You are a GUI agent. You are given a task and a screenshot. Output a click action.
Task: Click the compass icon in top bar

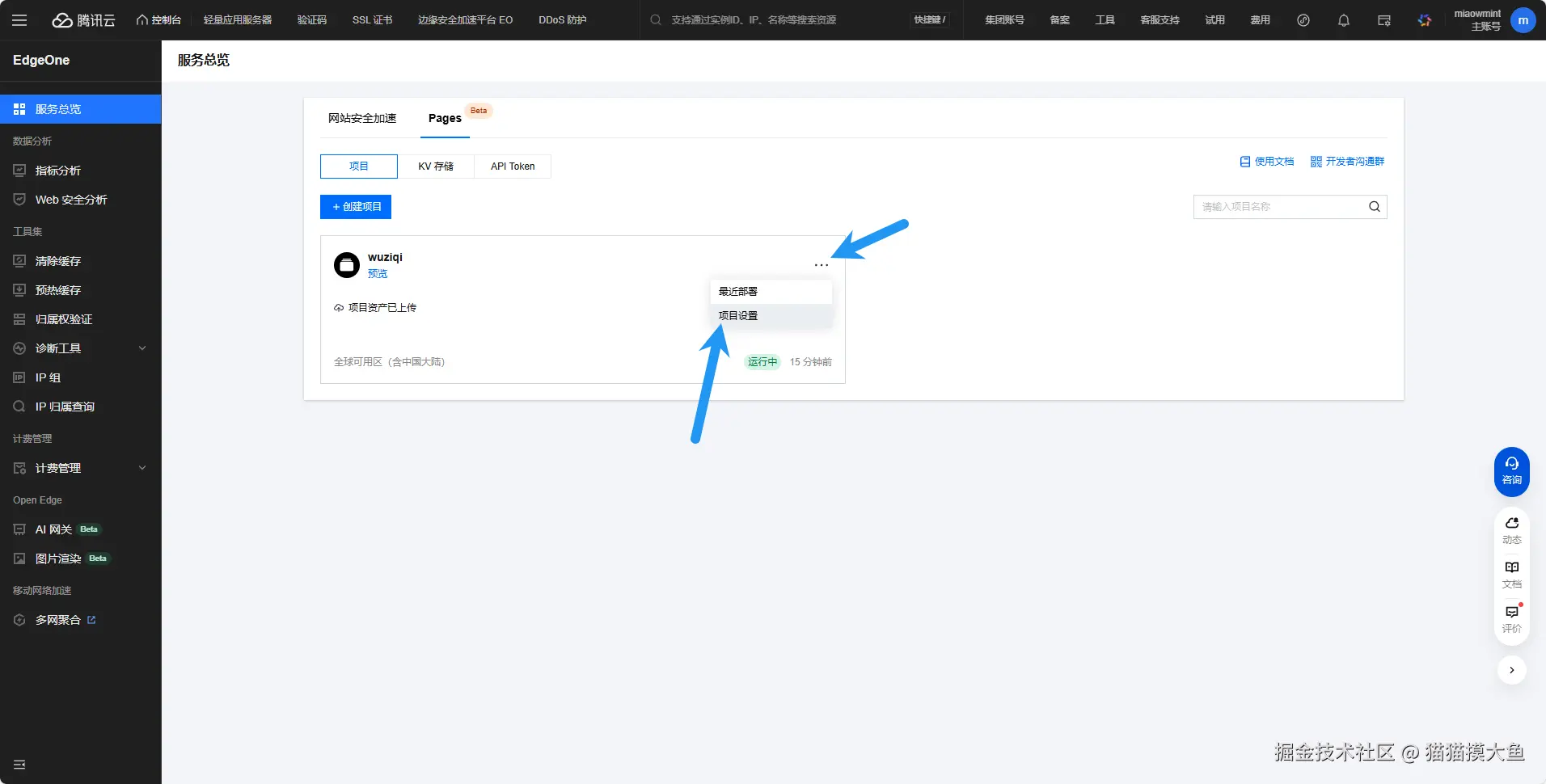click(x=1303, y=20)
